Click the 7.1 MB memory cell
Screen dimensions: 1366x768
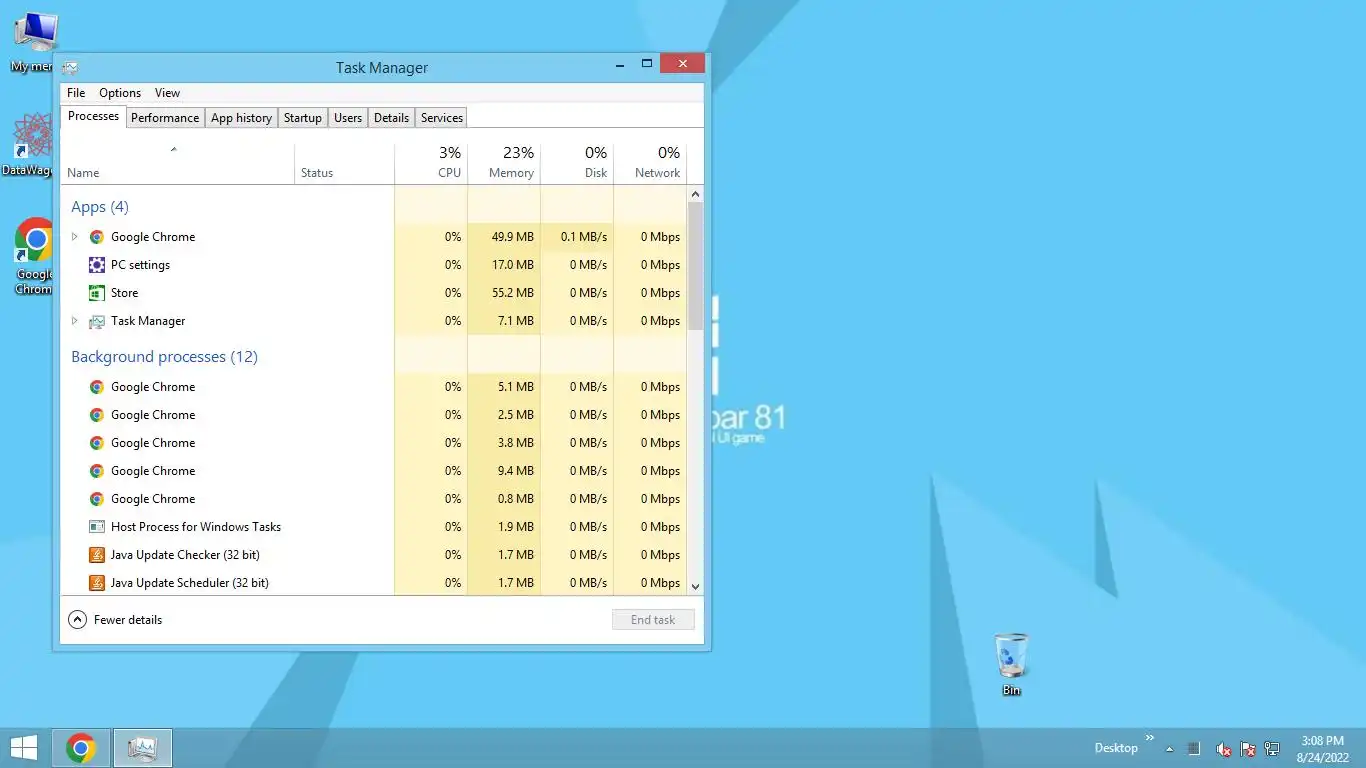point(504,321)
